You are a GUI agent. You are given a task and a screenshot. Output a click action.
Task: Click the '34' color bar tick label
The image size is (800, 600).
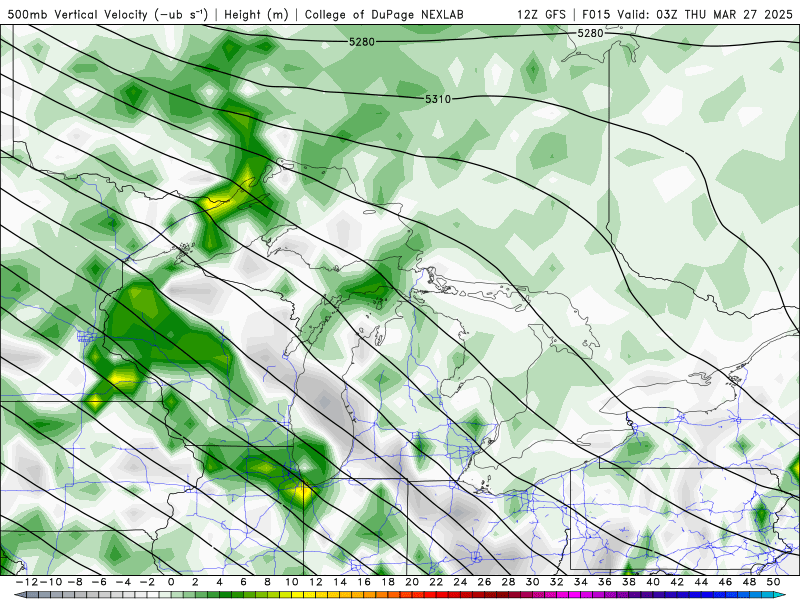(581, 582)
